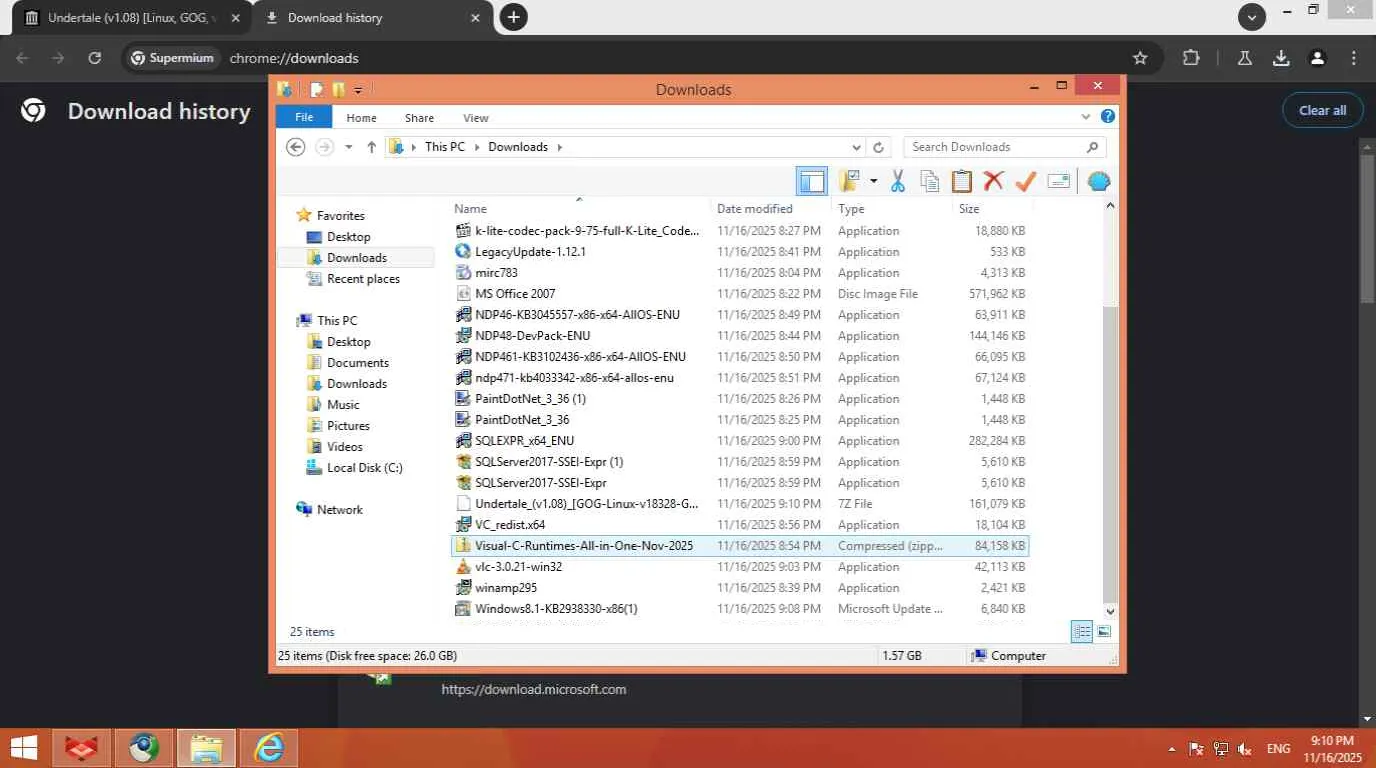Switch to Details view using status bar icon
Viewport: 1376px width, 768px height.
(x=1082, y=631)
